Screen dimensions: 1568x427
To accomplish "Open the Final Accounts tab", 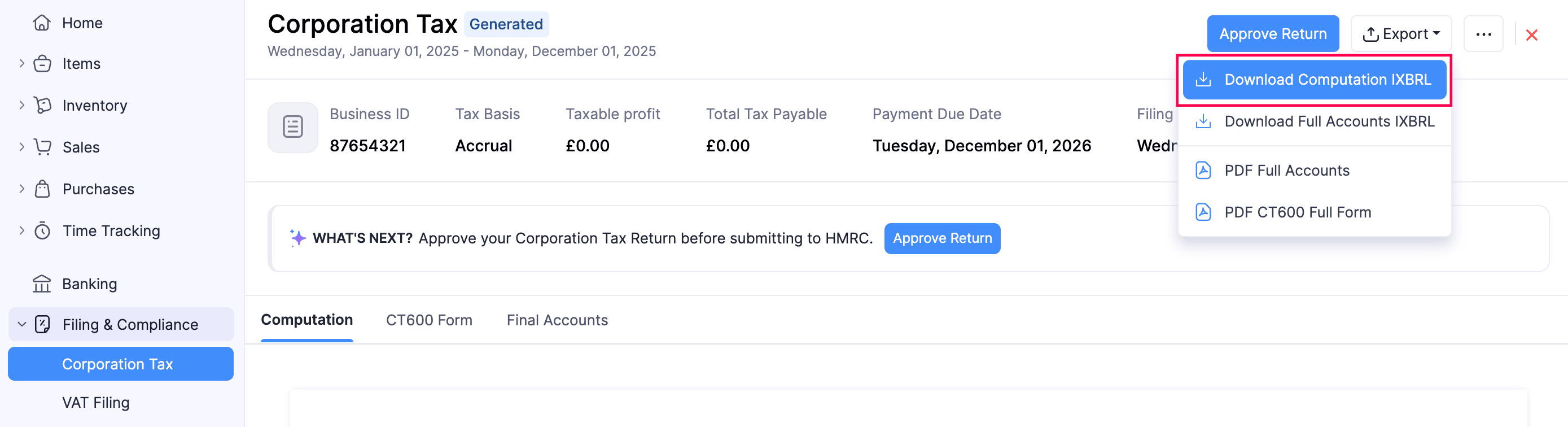I will [557, 320].
